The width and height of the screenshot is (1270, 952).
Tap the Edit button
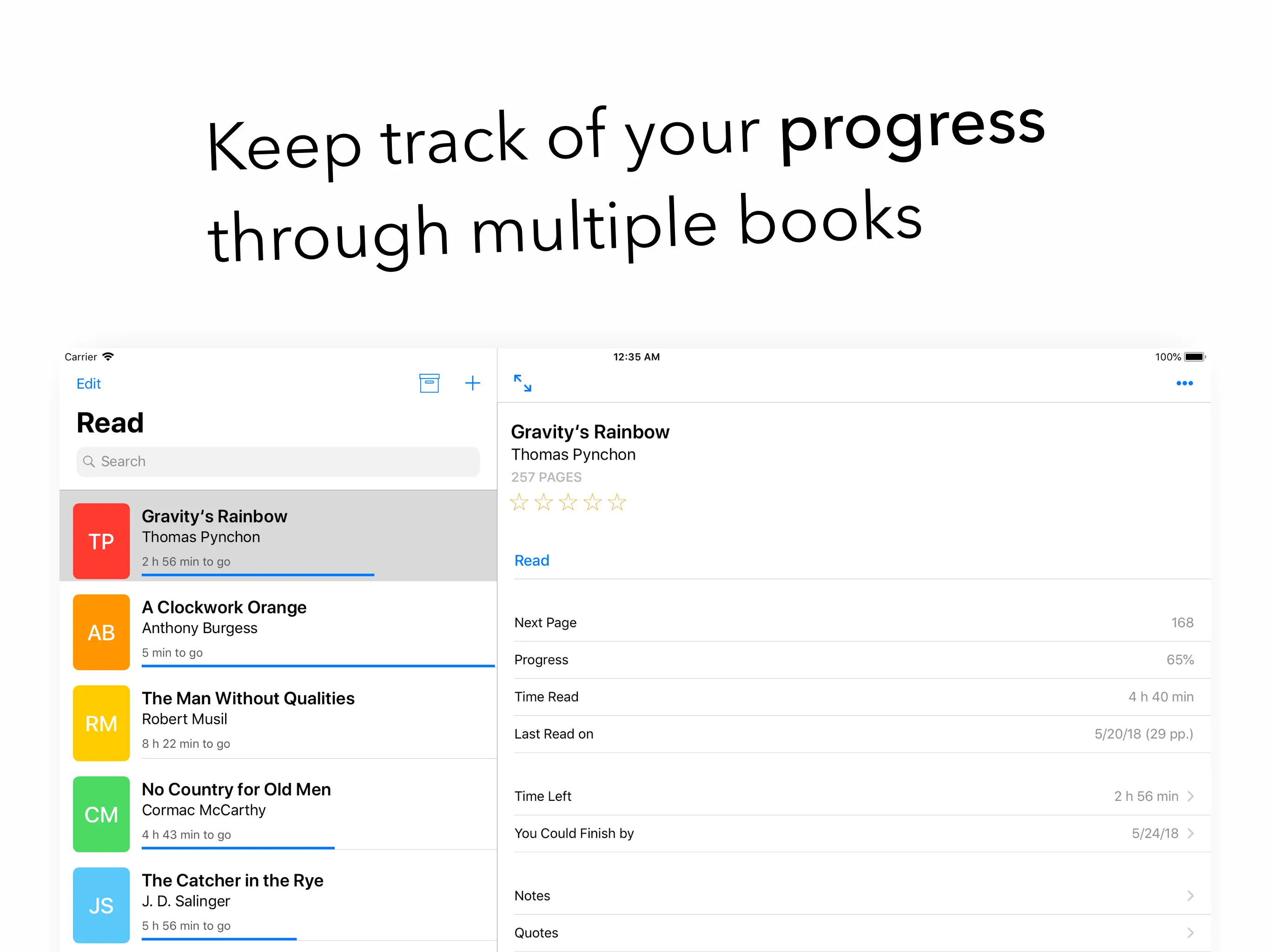88,383
